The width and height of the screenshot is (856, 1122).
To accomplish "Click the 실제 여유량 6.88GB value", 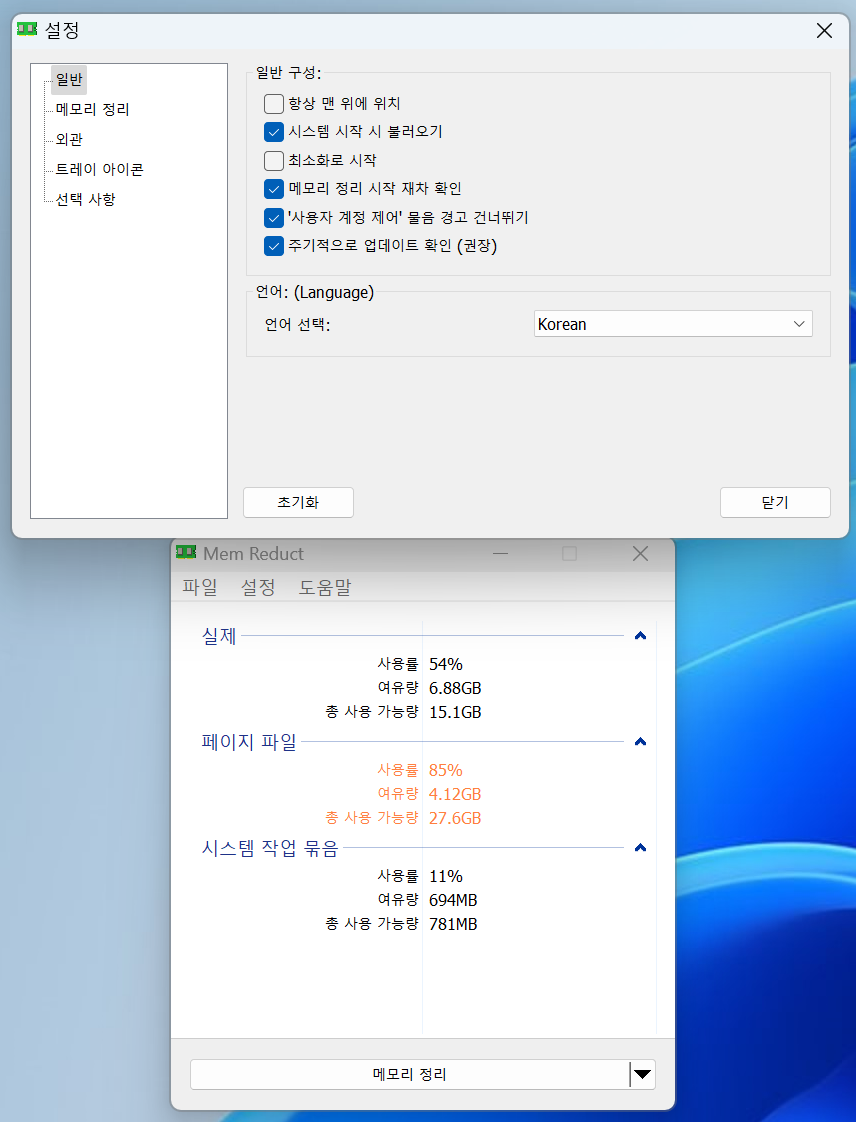I will tap(455, 688).
